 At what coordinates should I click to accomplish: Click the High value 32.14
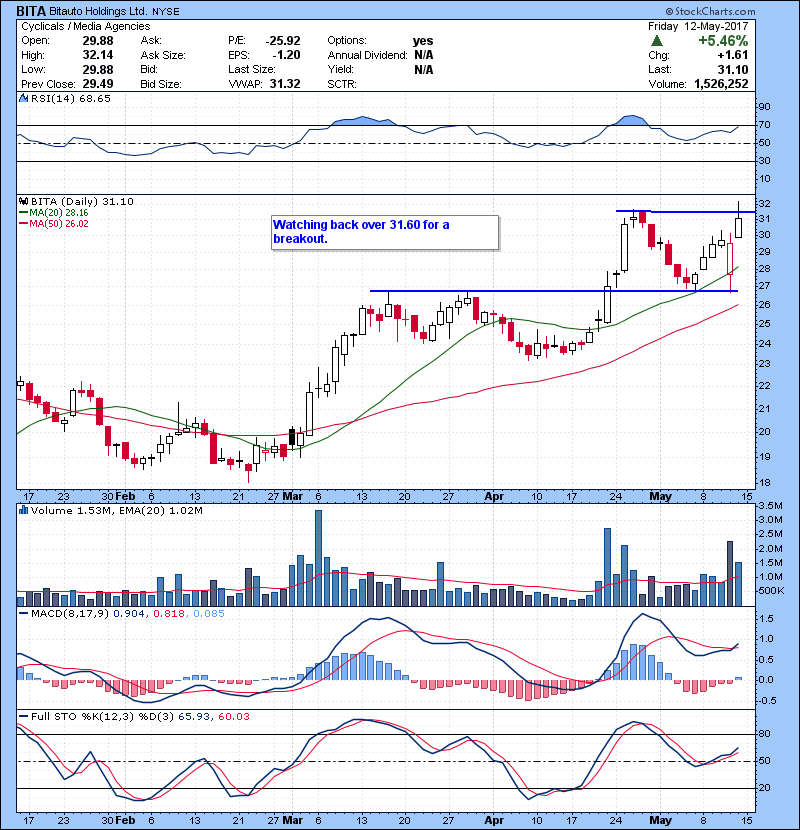coord(98,55)
